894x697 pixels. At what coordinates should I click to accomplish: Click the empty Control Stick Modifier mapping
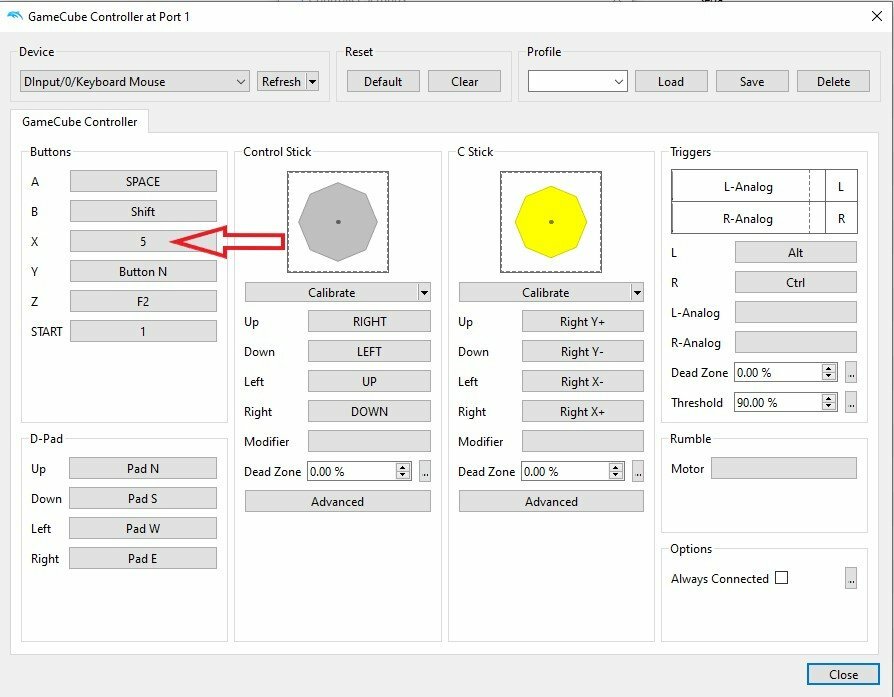369,441
